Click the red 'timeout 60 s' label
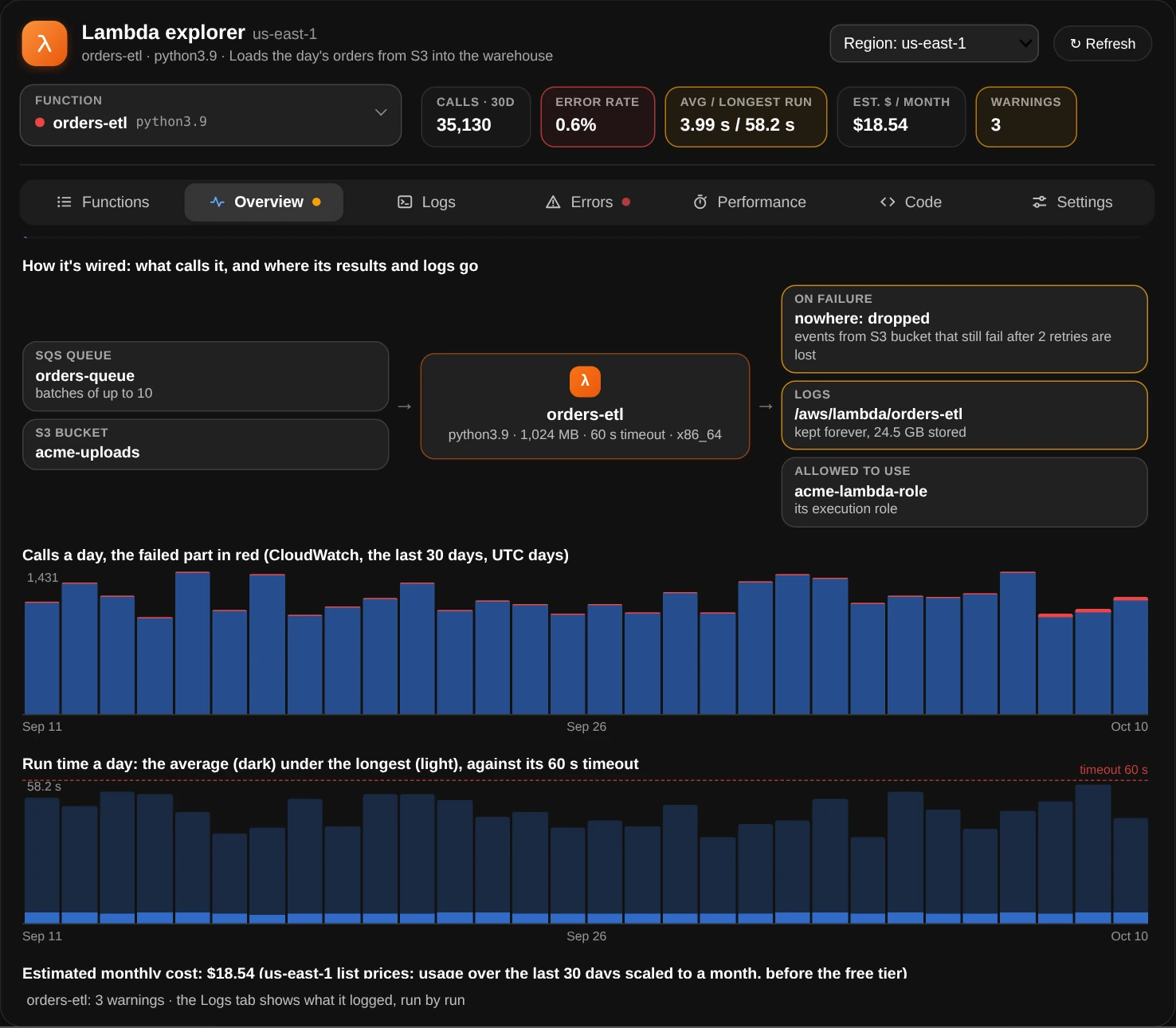This screenshot has width=1176, height=1028. [x=1113, y=770]
